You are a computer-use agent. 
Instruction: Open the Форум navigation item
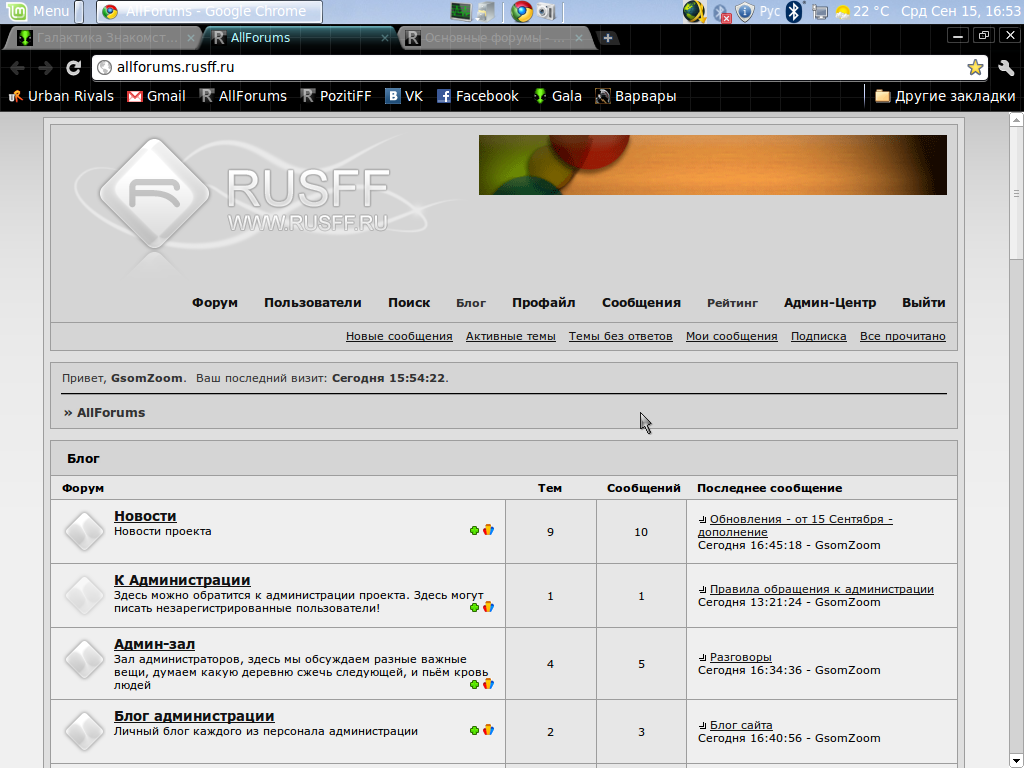215,303
